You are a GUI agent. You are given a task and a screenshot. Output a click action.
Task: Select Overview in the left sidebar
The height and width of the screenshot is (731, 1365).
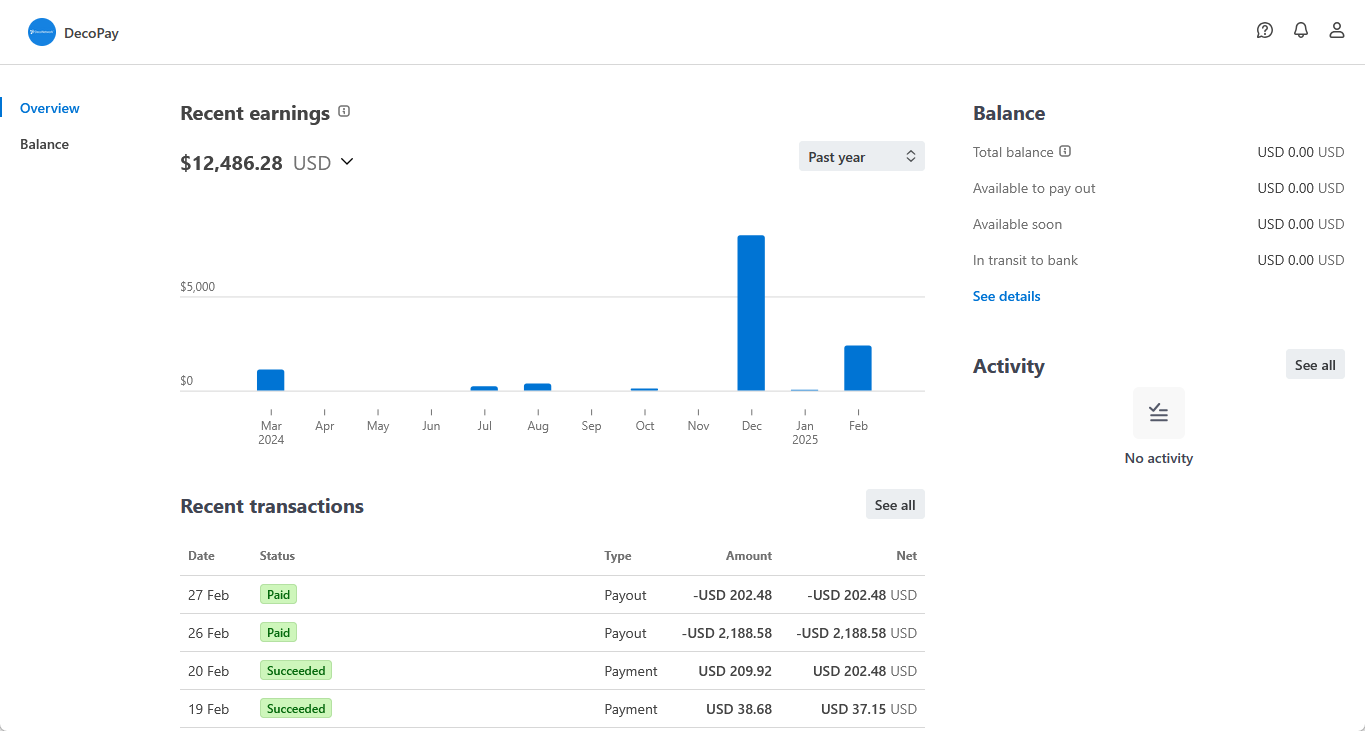48,108
